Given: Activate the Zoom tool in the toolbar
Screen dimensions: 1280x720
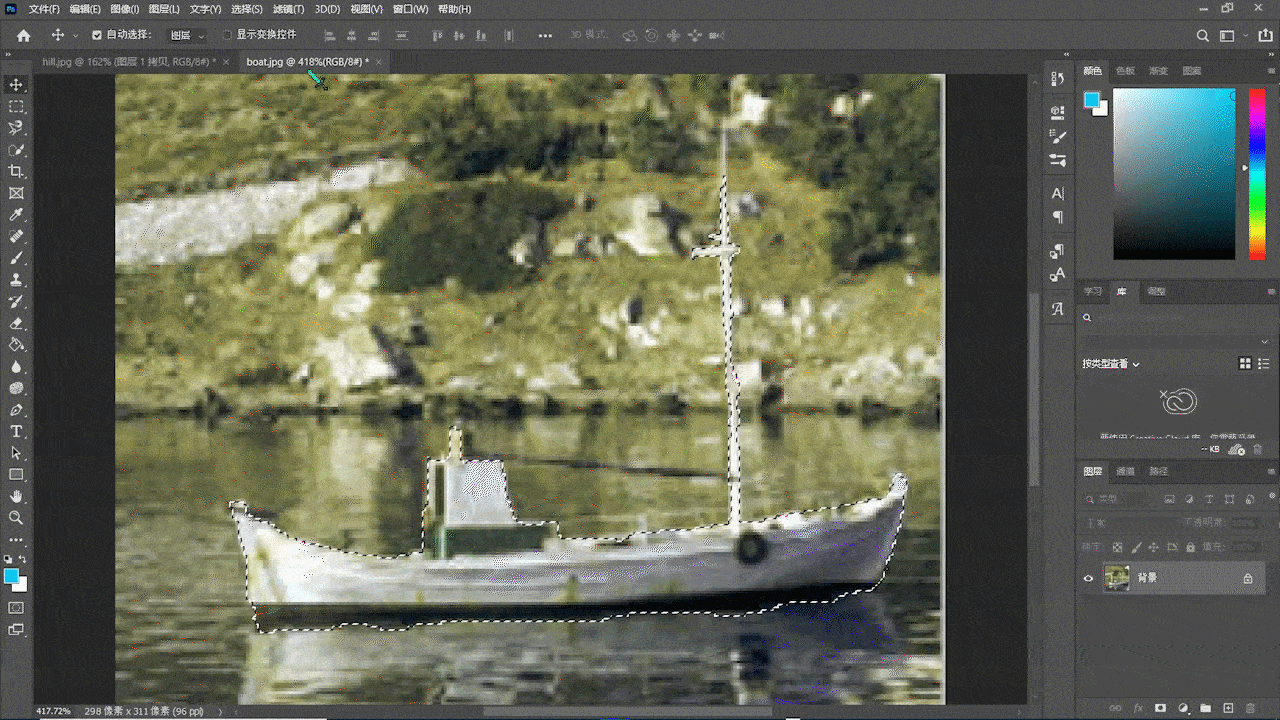Looking at the screenshot, I should pyautogui.click(x=16, y=518).
